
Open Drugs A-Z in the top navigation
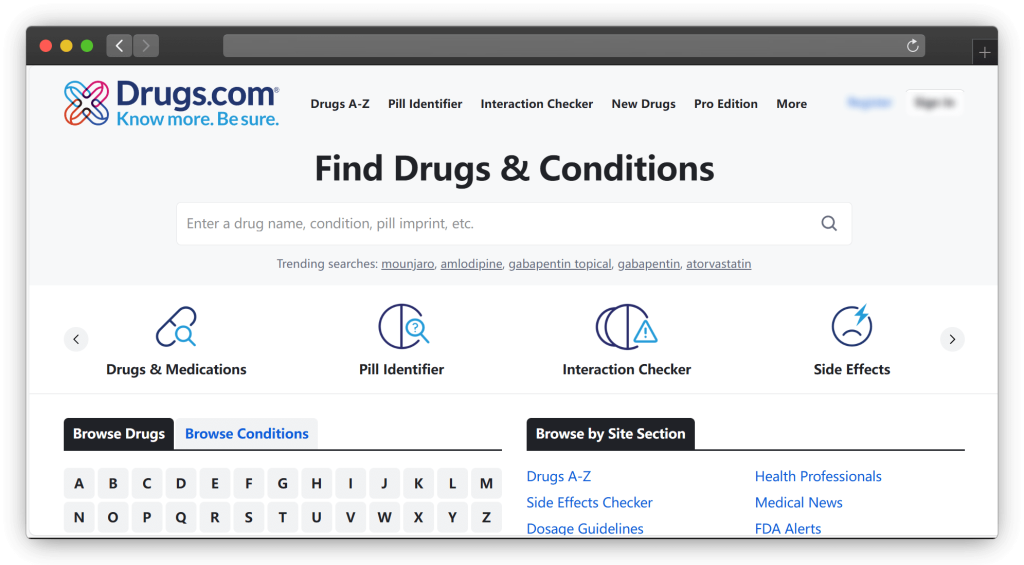pyautogui.click(x=340, y=104)
